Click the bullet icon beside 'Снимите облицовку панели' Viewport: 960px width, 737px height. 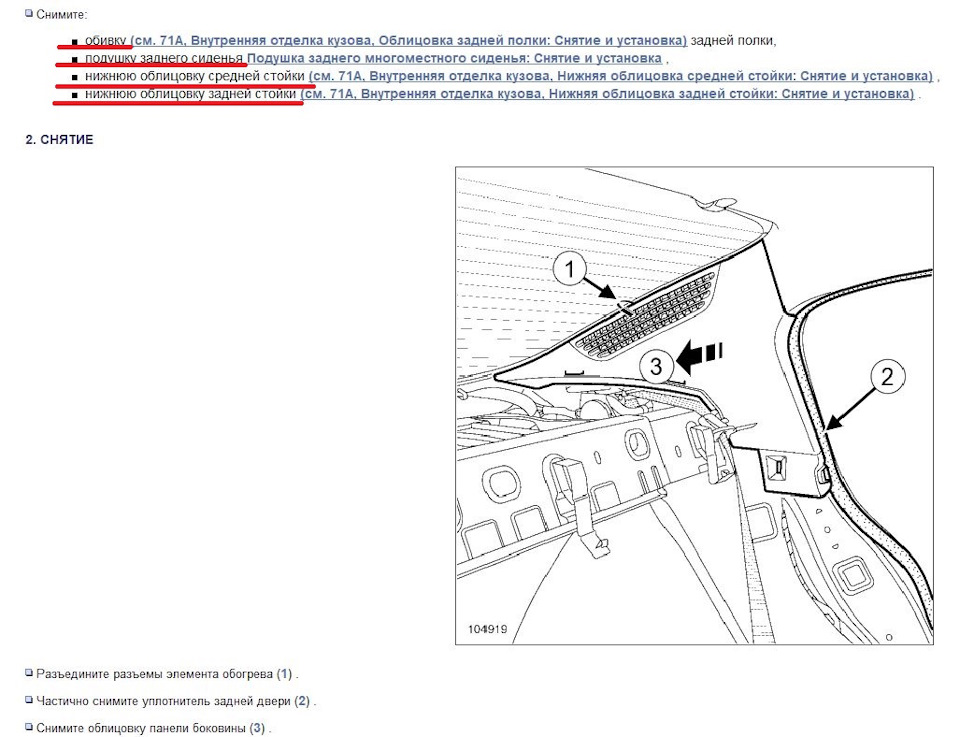29,728
